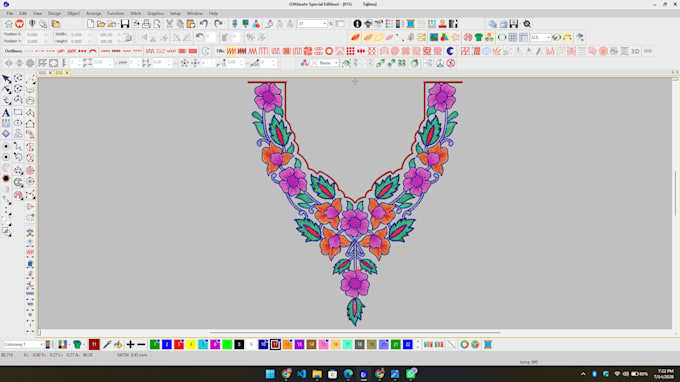The height and width of the screenshot is (382, 680).
Task: Toggle the hoop display icon
Action: (502, 37)
